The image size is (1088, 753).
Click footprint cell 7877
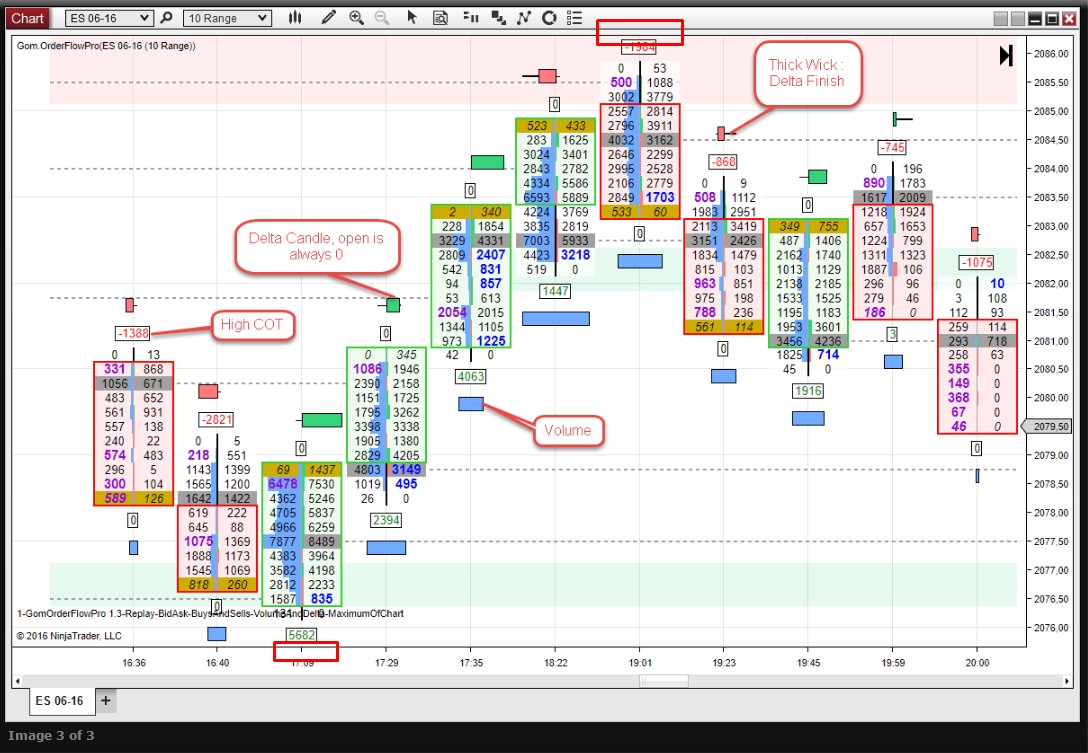click(x=282, y=541)
